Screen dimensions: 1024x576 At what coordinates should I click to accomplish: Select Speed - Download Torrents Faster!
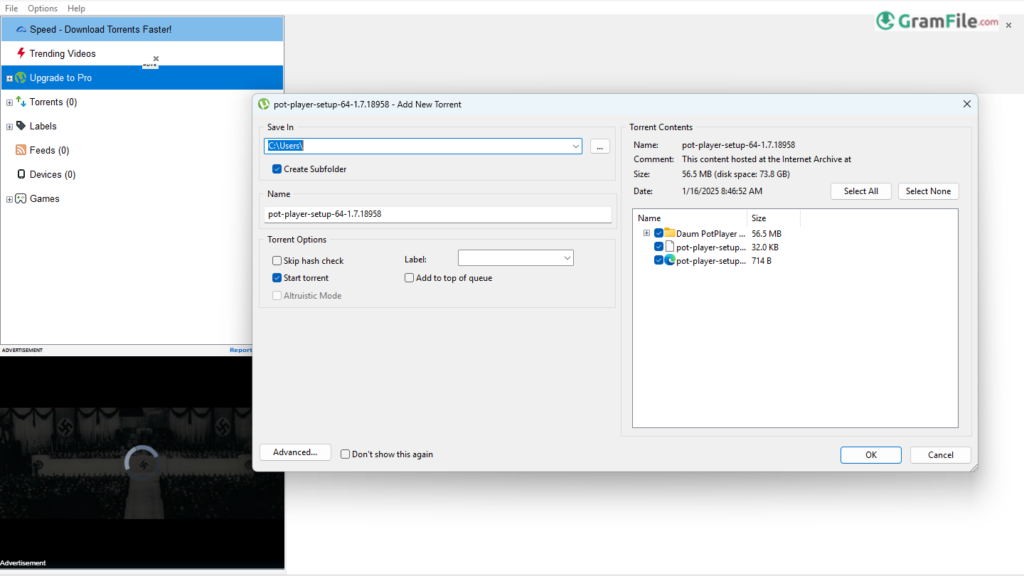point(142,29)
